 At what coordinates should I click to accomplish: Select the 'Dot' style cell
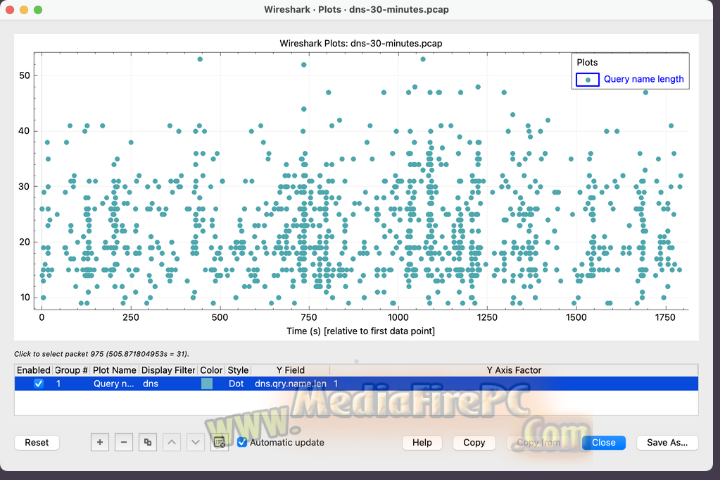click(x=236, y=384)
